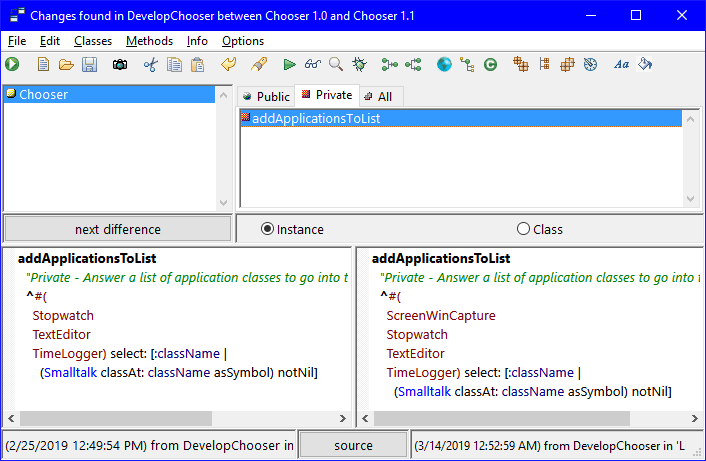Click the open folder toolbar icon
Image resolution: width=706 pixels, height=461 pixels.
coord(66,65)
